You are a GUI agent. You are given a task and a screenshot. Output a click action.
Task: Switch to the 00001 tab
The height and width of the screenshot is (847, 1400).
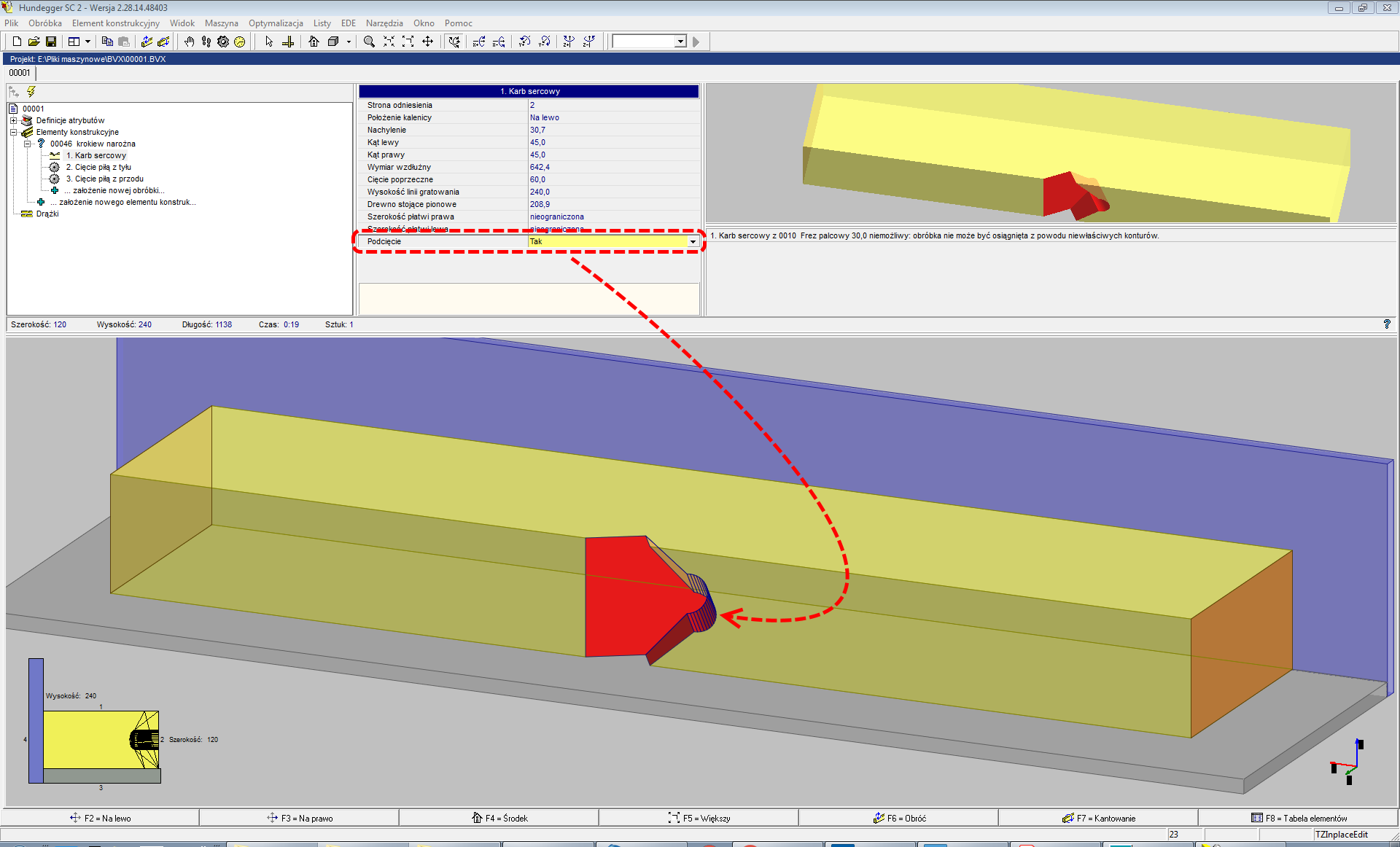20,73
